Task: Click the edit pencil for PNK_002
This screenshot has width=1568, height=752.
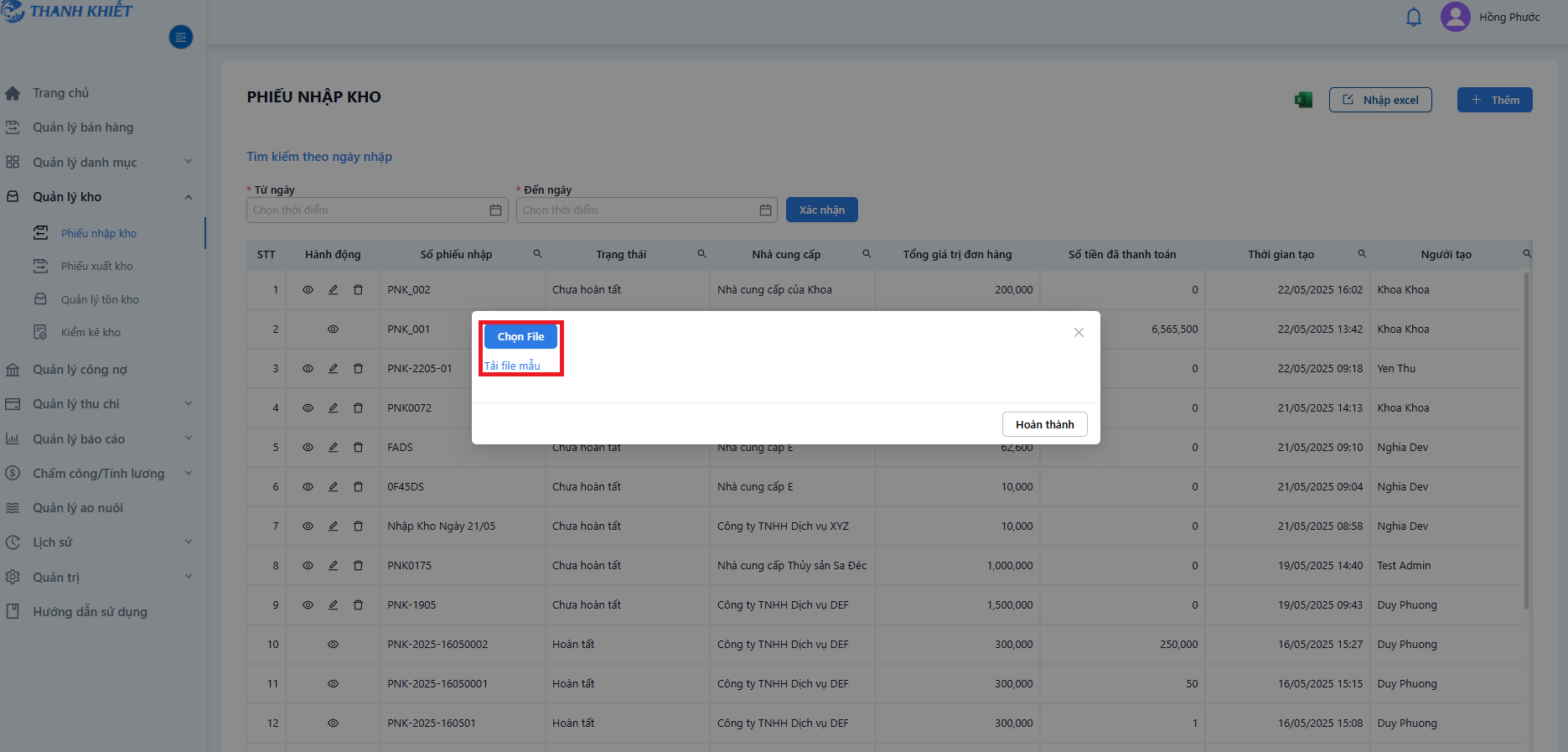Action: click(333, 289)
